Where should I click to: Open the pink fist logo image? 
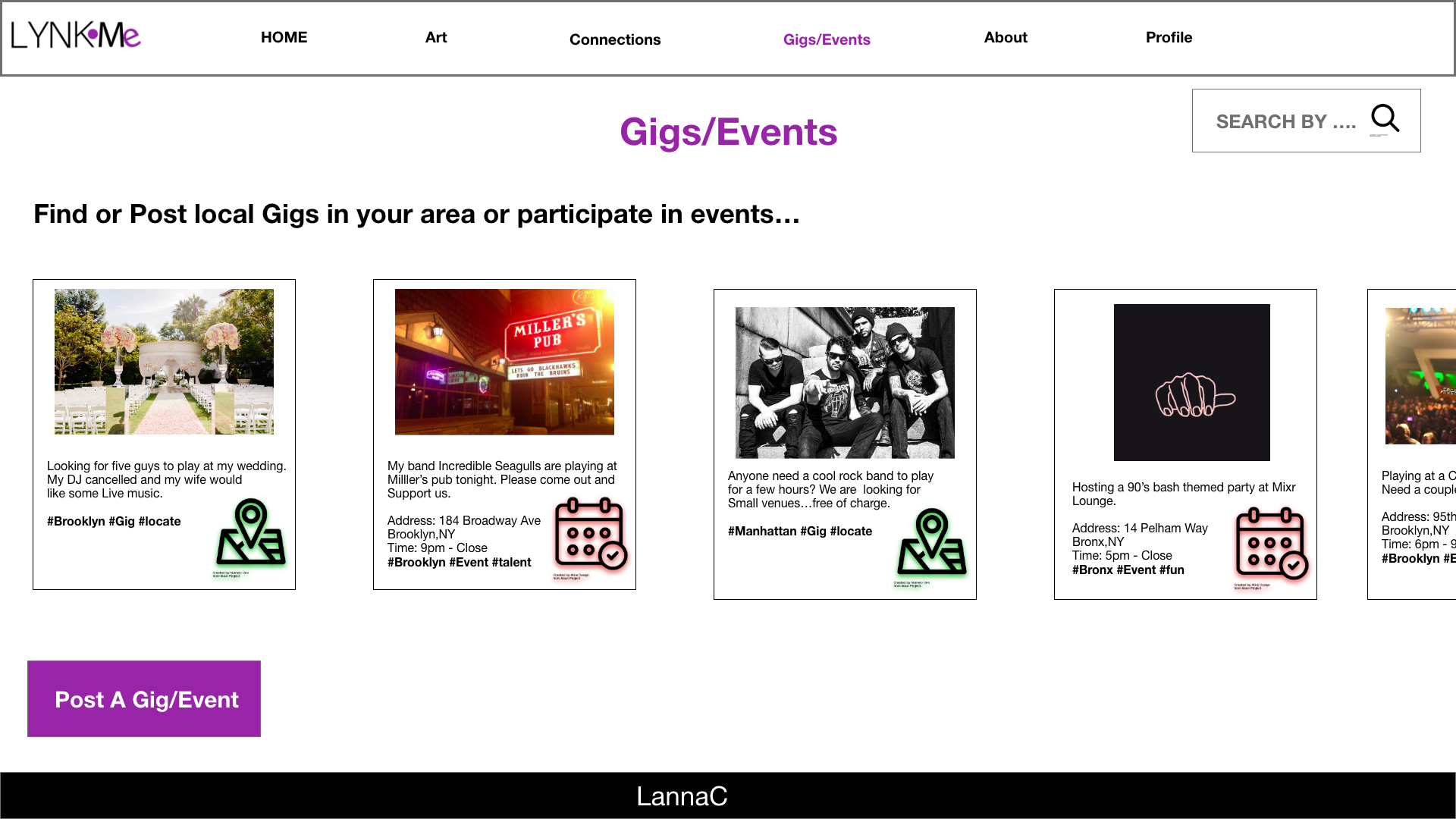[x=1191, y=382]
